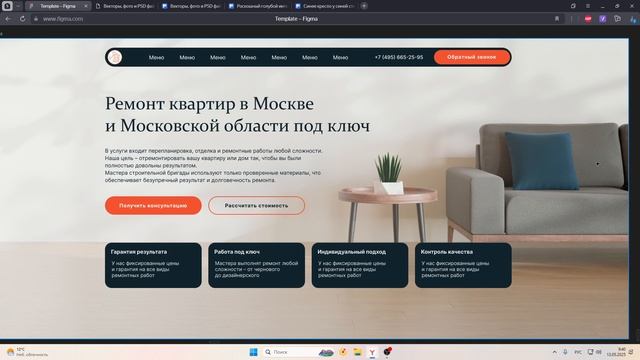
Task: Click the phone number +7 (495) 665-25-95
Action: (x=399, y=58)
